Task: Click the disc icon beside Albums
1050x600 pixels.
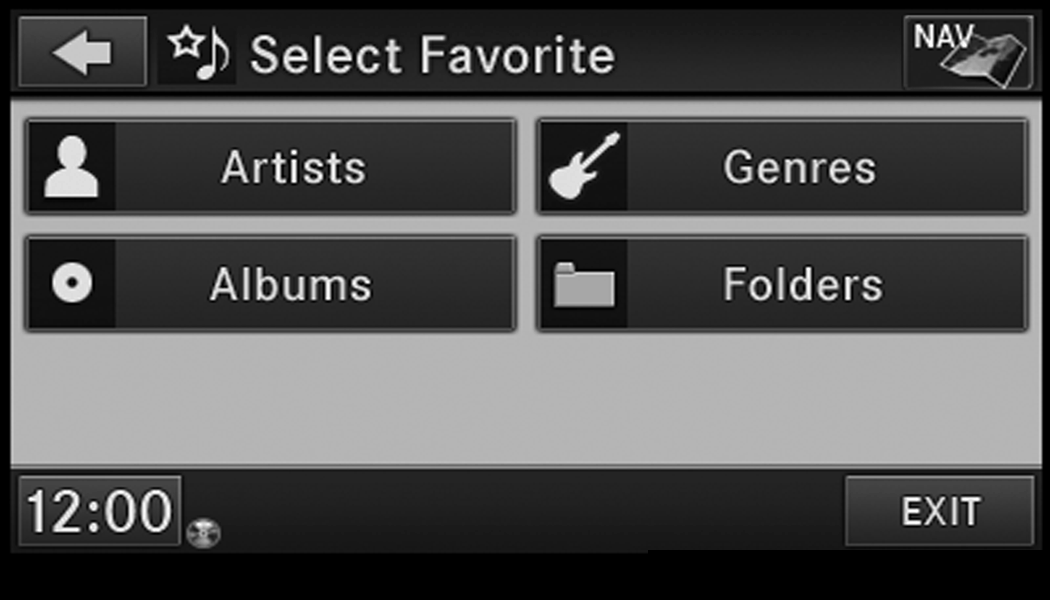Action: pyautogui.click(x=72, y=284)
